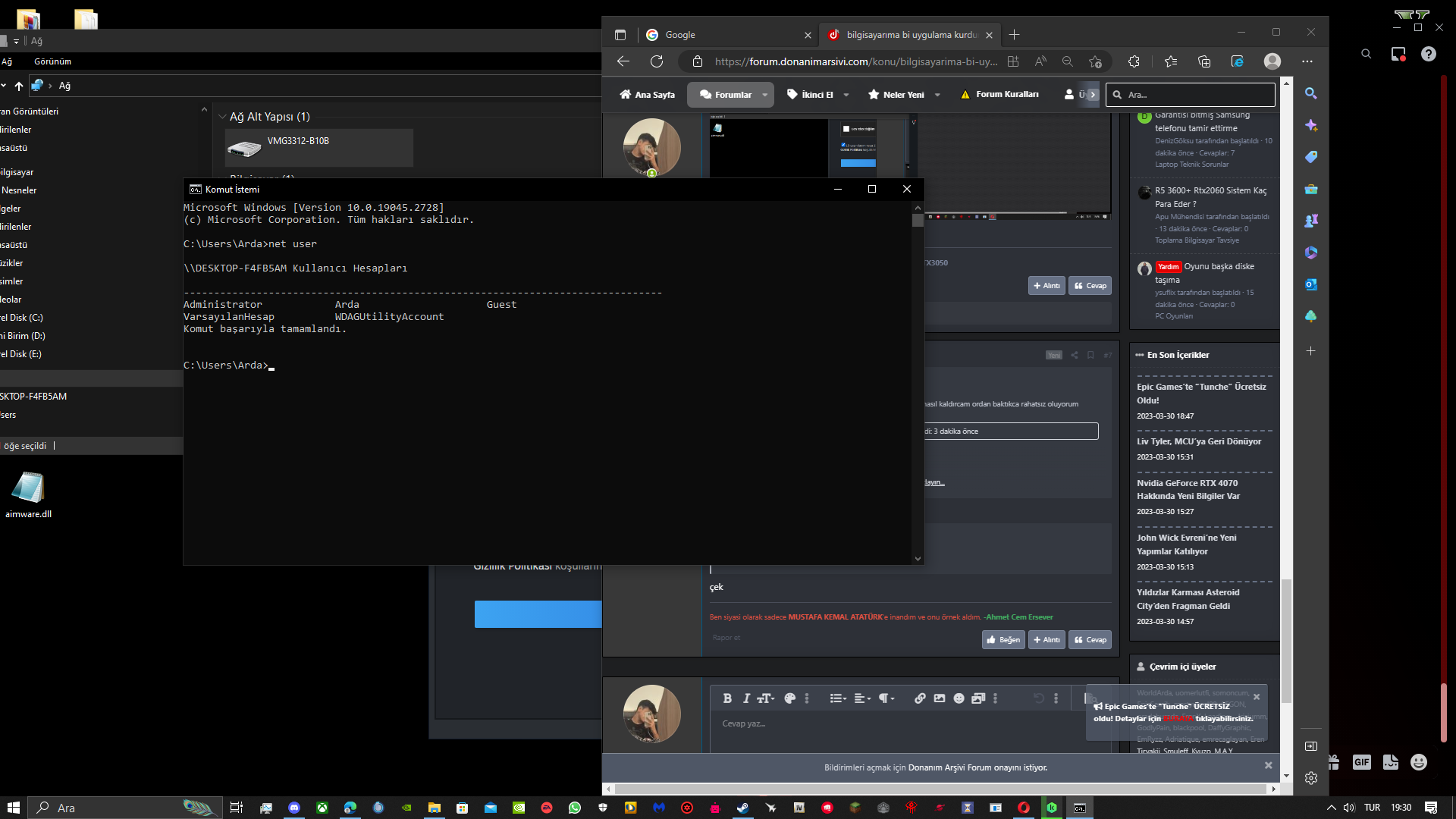Click the forum search box Ara

coord(1190,95)
